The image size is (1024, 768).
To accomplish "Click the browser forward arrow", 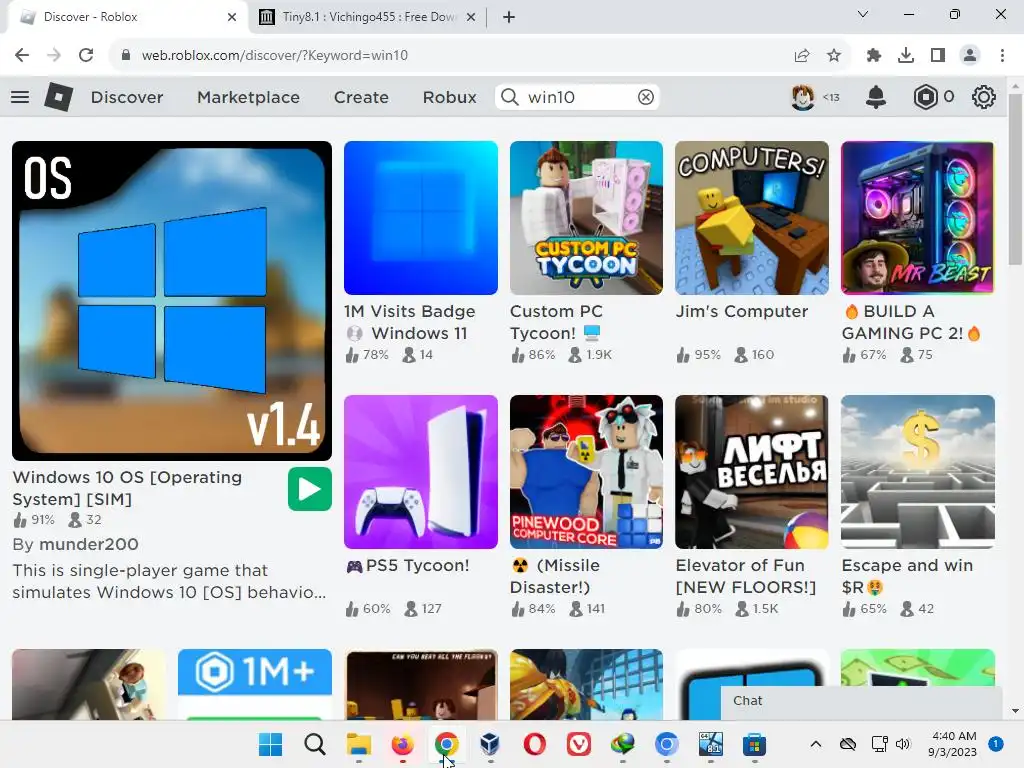I will (54, 56).
